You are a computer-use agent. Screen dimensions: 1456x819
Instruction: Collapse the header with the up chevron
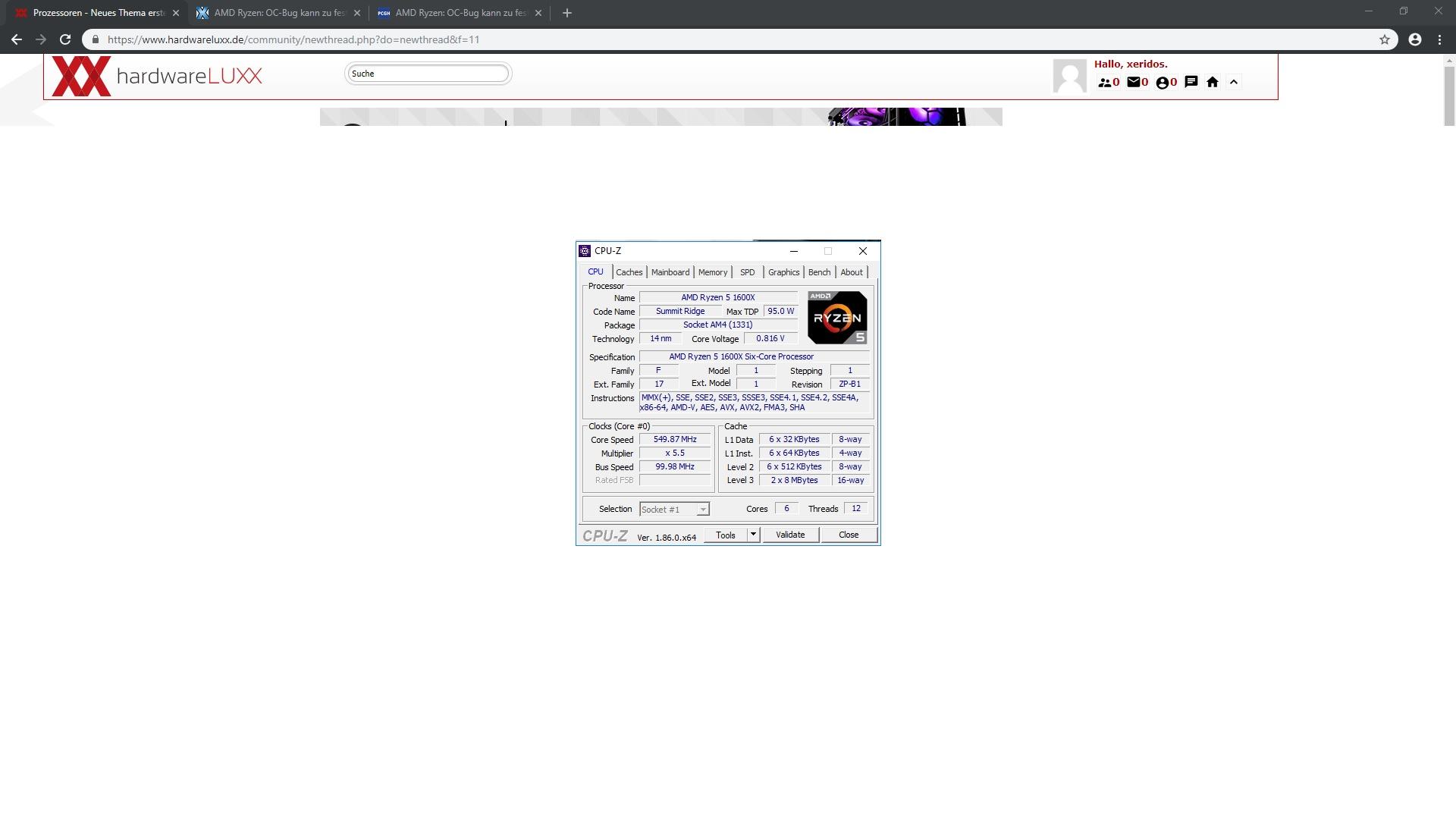[x=1234, y=82]
